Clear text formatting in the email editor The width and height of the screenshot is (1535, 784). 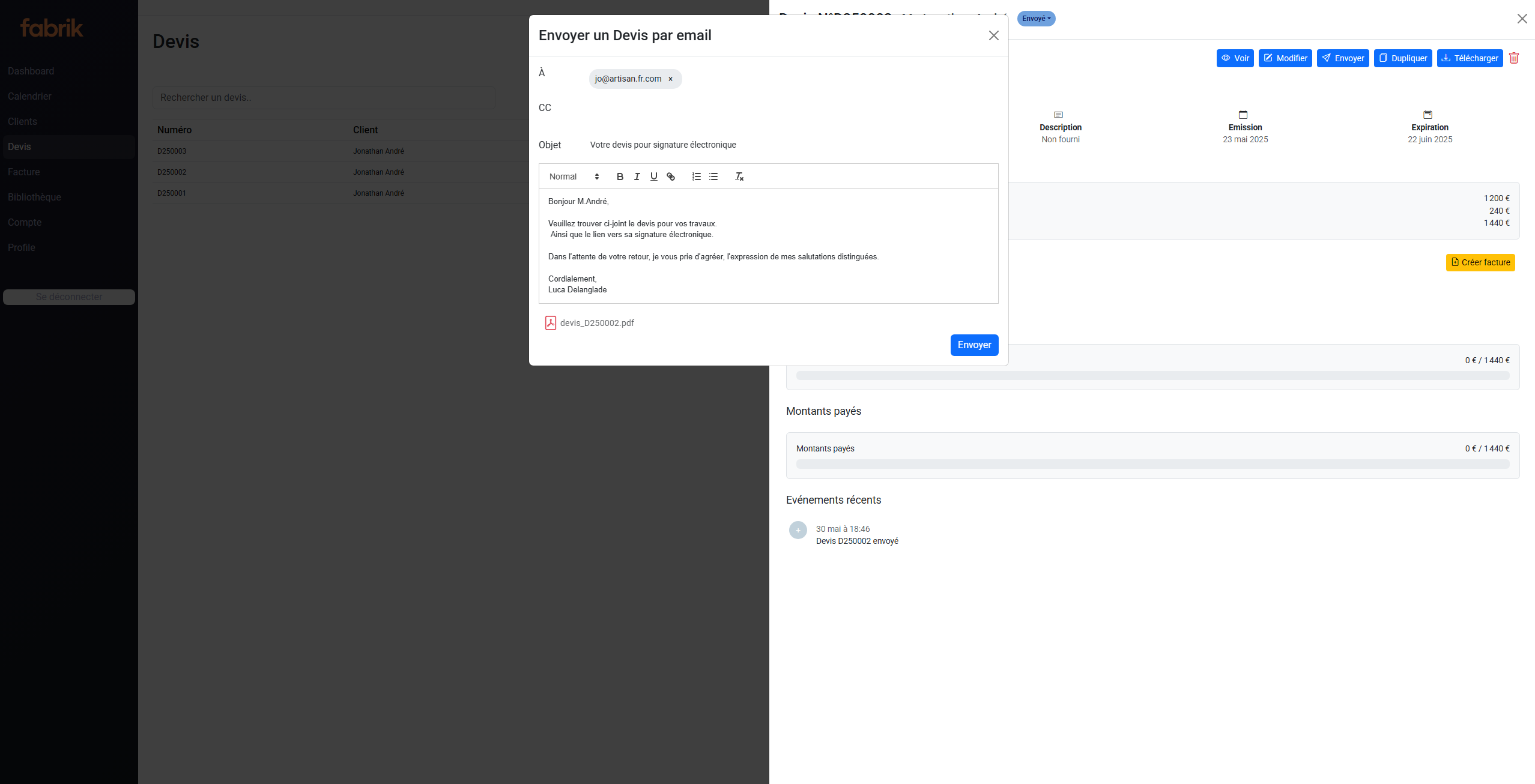pyautogui.click(x=739, y=176)
